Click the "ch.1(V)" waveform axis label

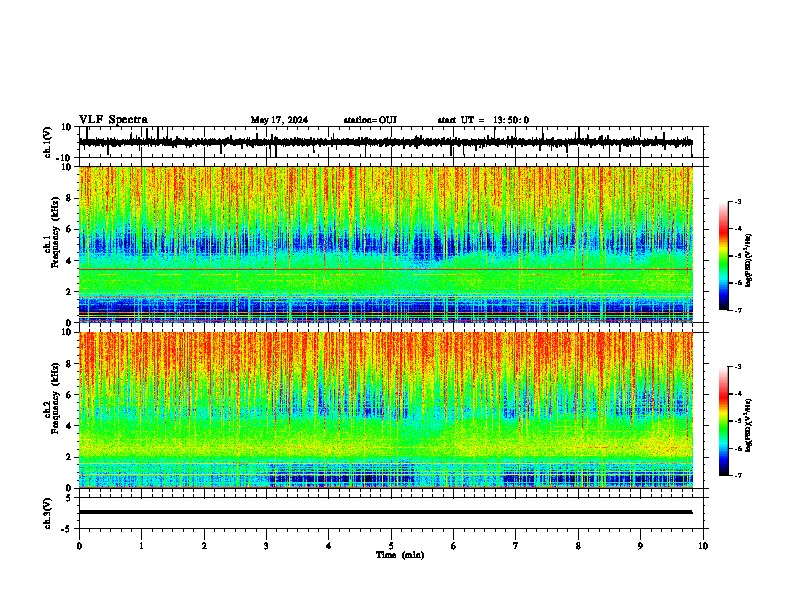48,142
